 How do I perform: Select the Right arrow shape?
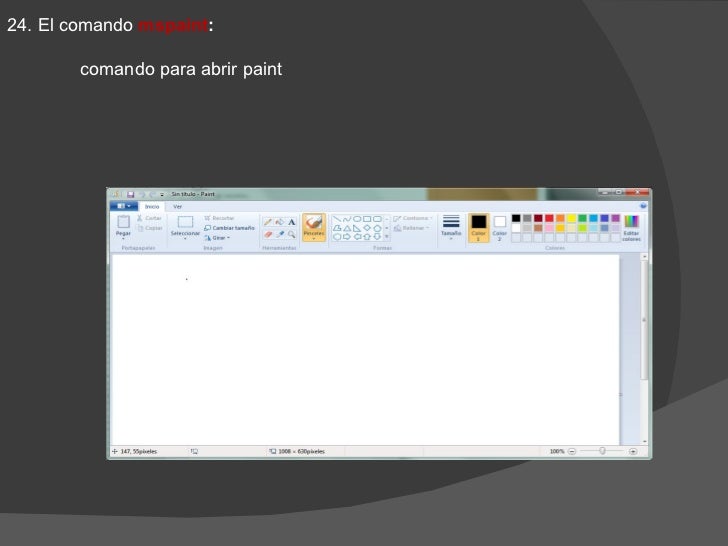point(347,237)
